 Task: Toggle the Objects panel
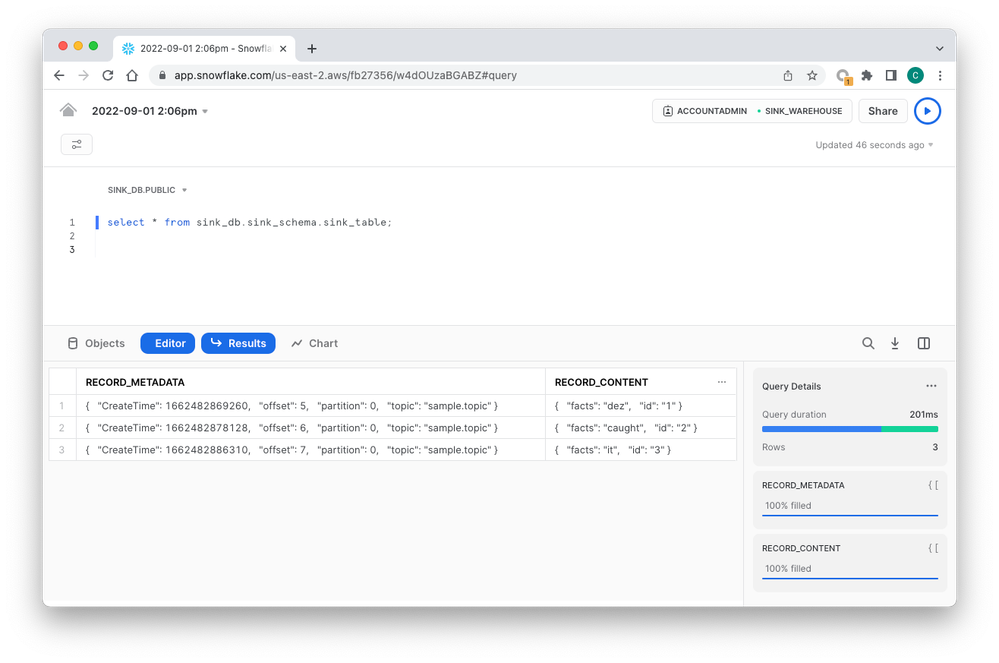(x=96, y=343)
